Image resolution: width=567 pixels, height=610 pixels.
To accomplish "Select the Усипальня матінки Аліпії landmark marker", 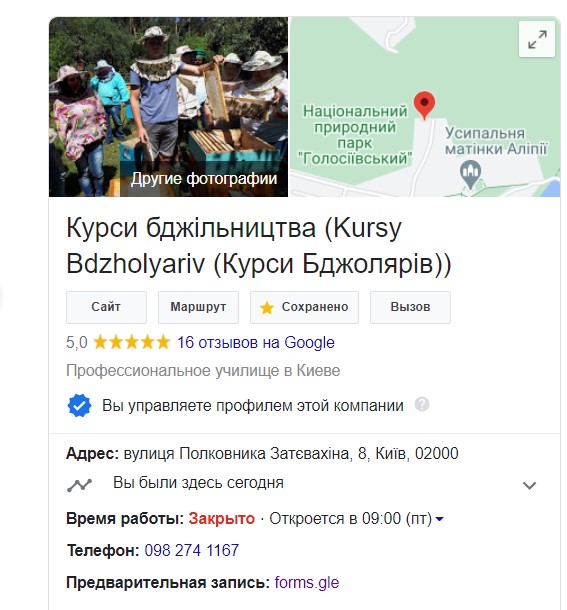I will pos(470,174).
